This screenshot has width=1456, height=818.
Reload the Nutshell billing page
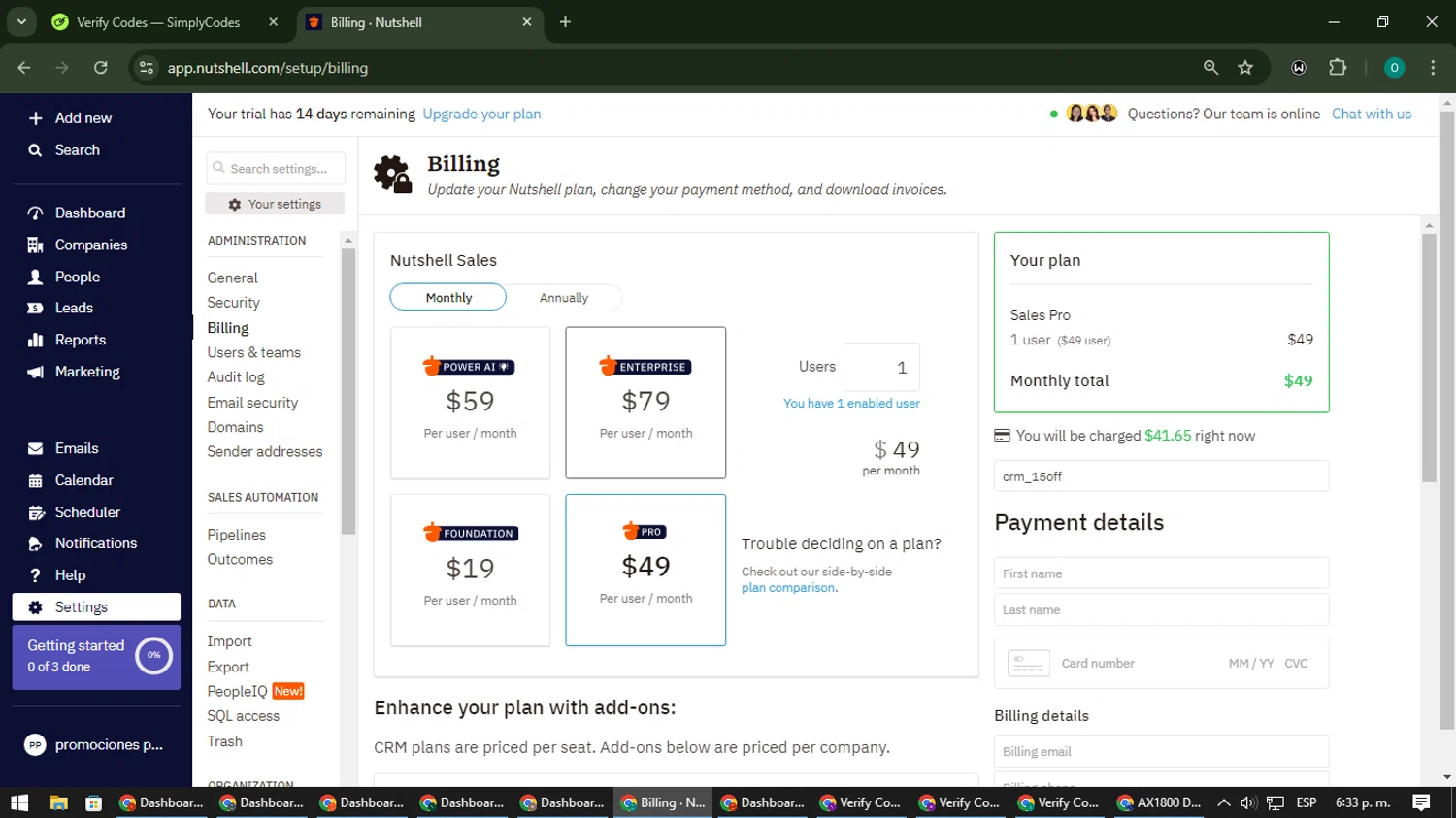tap(101, 68)
